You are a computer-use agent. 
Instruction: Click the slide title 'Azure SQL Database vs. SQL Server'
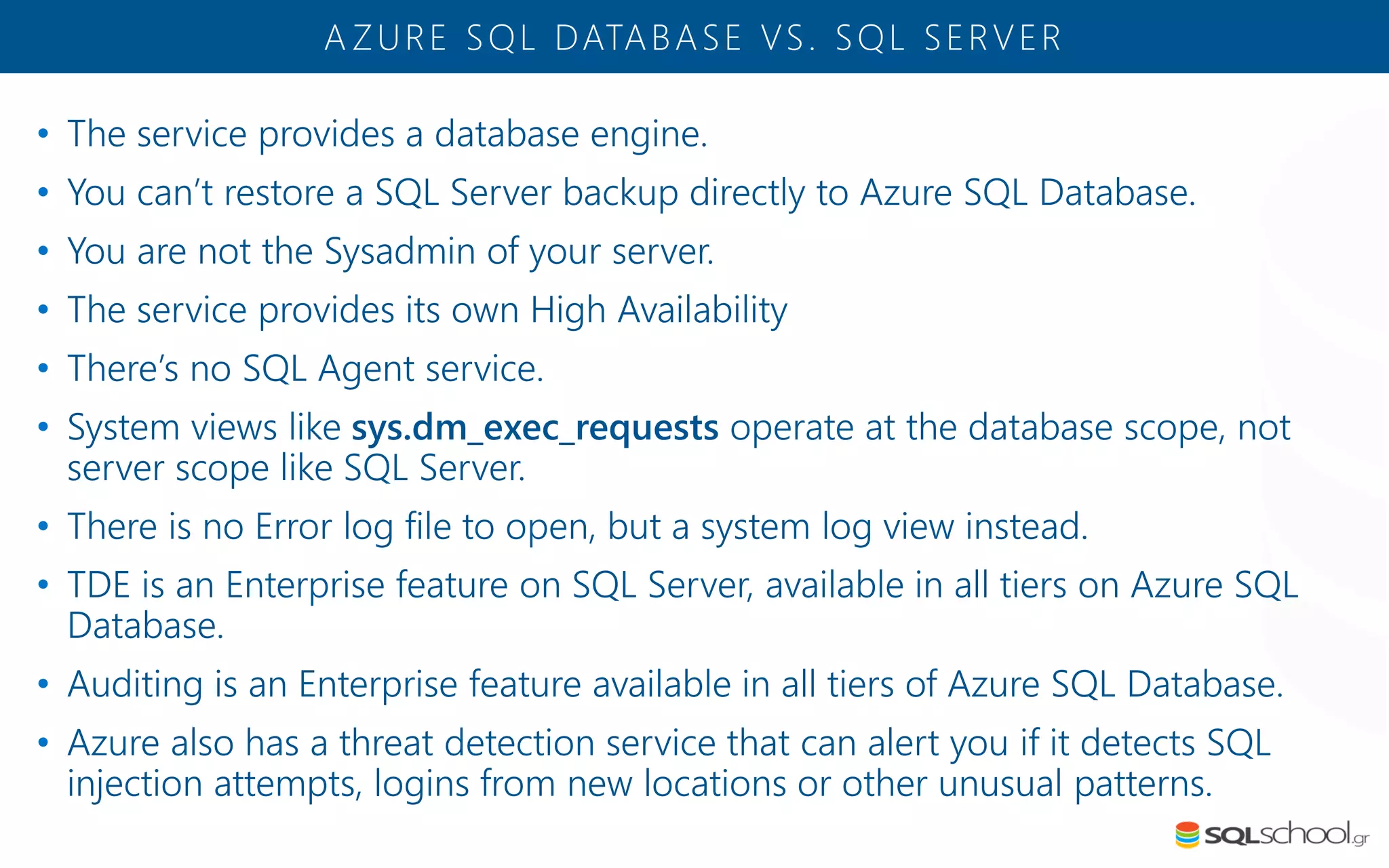point(693,37)
